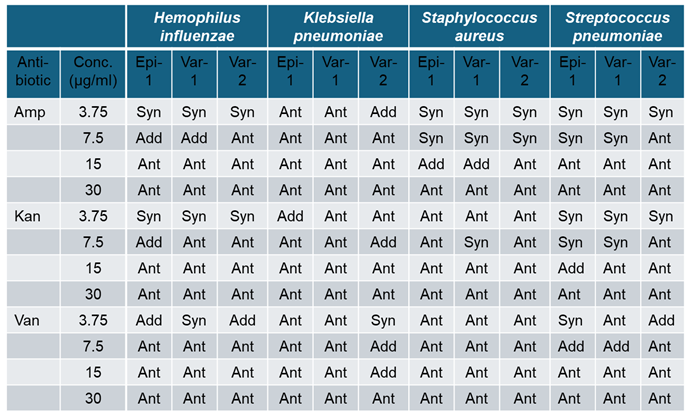Select the Add cell in Kan 3.75 row
This screenshot has height=416, width=688.
tap(290, 216)
